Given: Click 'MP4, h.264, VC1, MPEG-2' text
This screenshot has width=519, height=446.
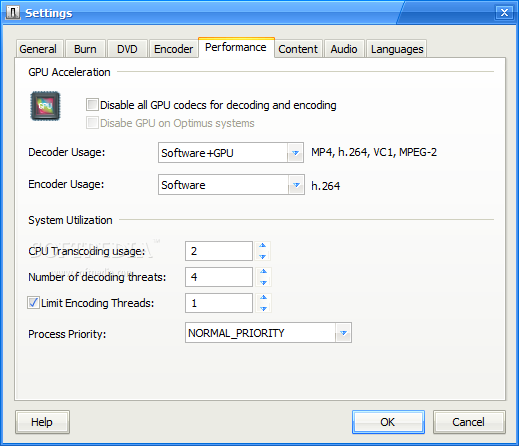Looking at the screenshot, I should click(x=374, y=152).
